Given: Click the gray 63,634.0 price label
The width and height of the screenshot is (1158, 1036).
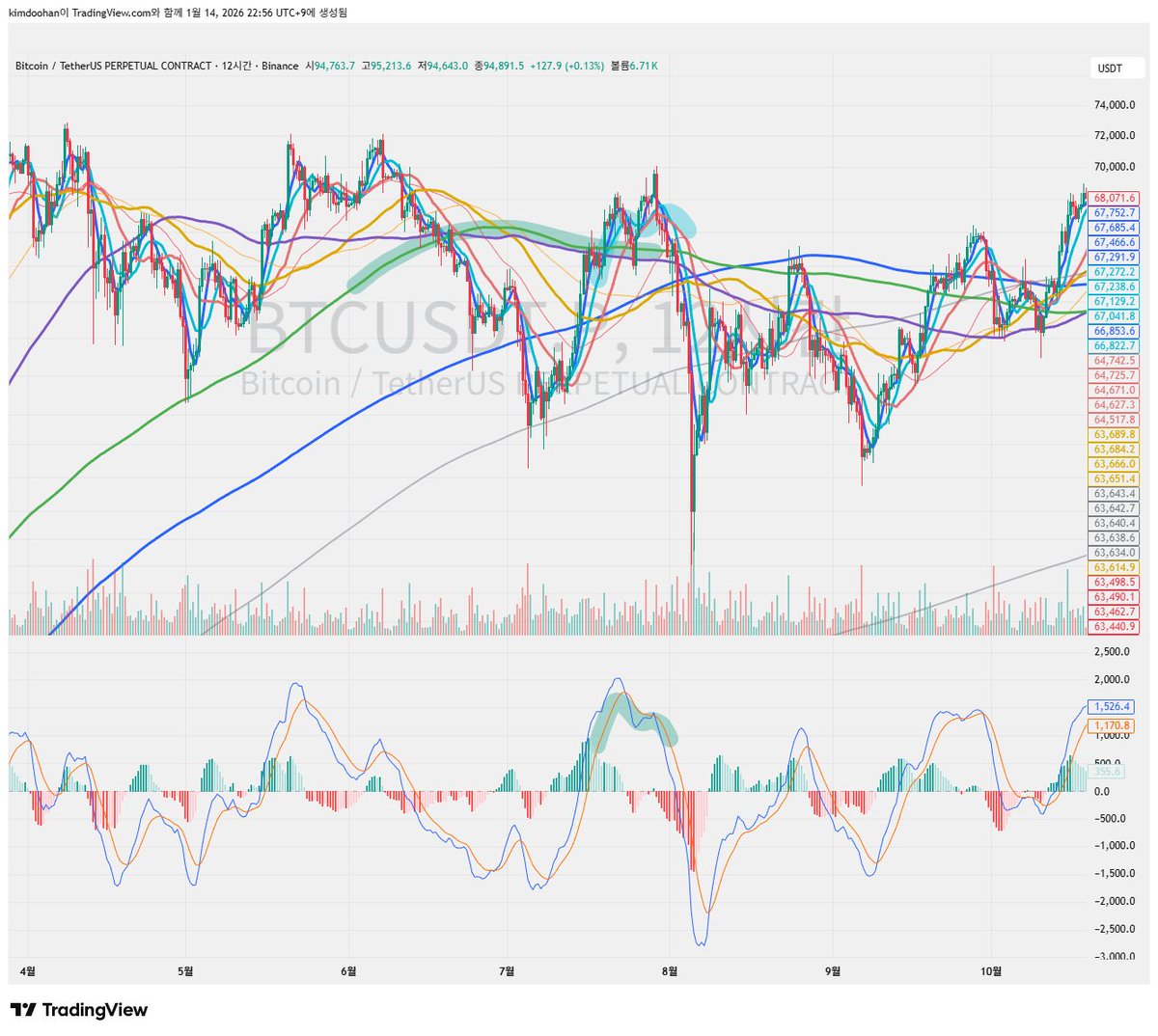Looking at the screenshot, I should tap(1114, 553).
